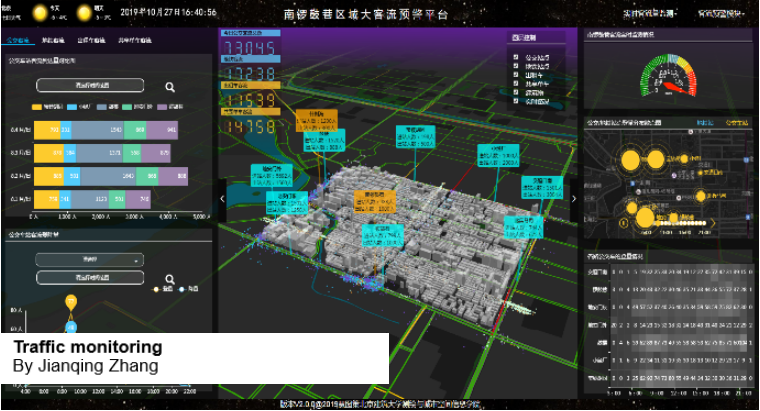Toggle the first checkbox in the map layer list
Viewport: 760px width, 411px height.
coord(516,57)
